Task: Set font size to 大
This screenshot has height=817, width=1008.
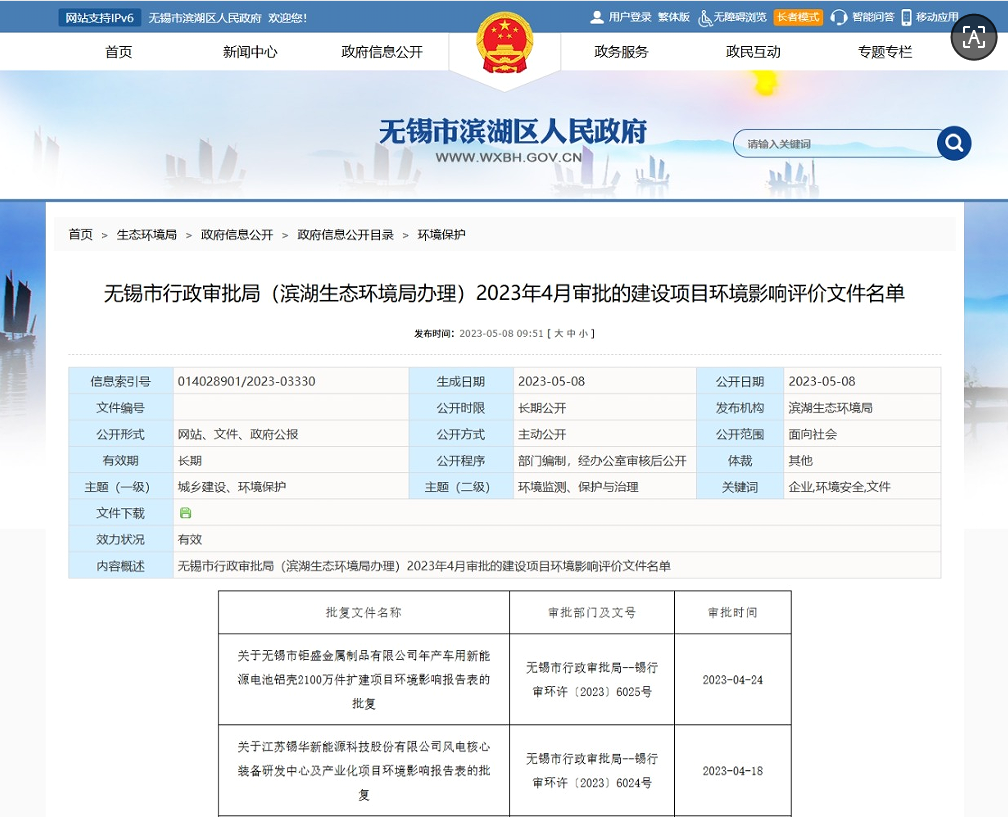Action: [559, 334]
